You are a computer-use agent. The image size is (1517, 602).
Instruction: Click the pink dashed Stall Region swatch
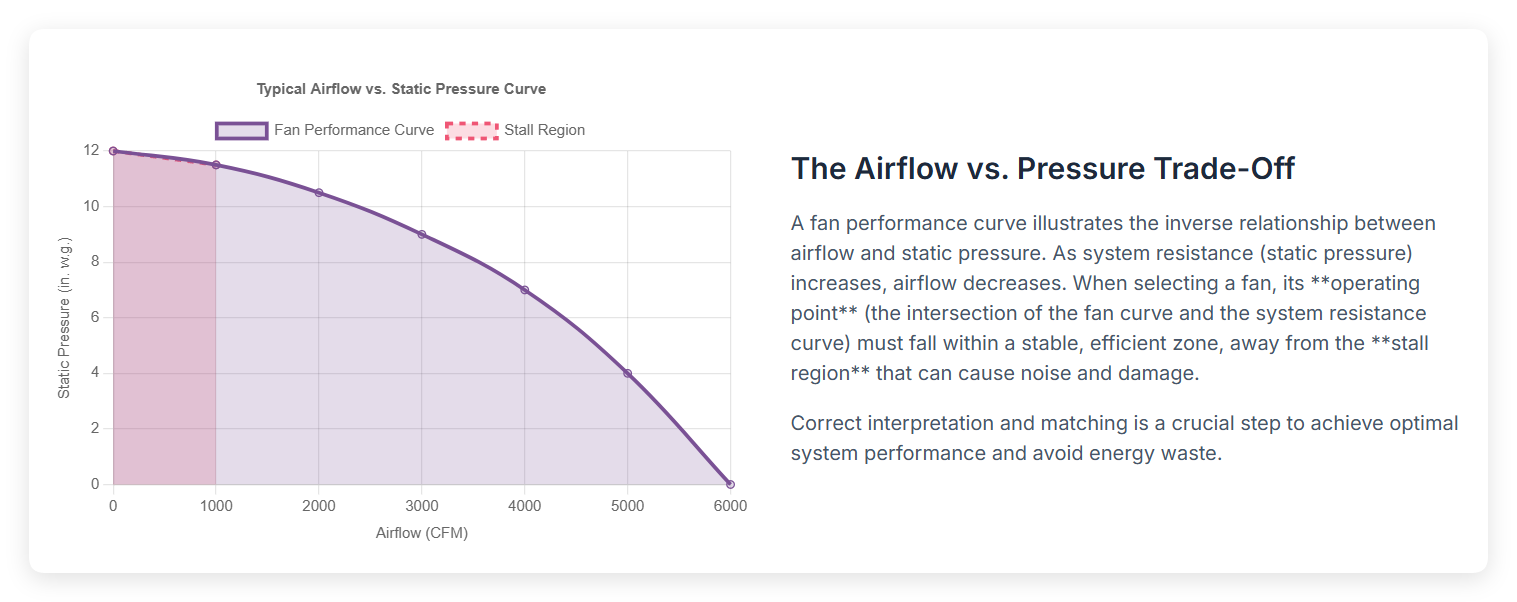pyautogui.click(x=472, y=130)
